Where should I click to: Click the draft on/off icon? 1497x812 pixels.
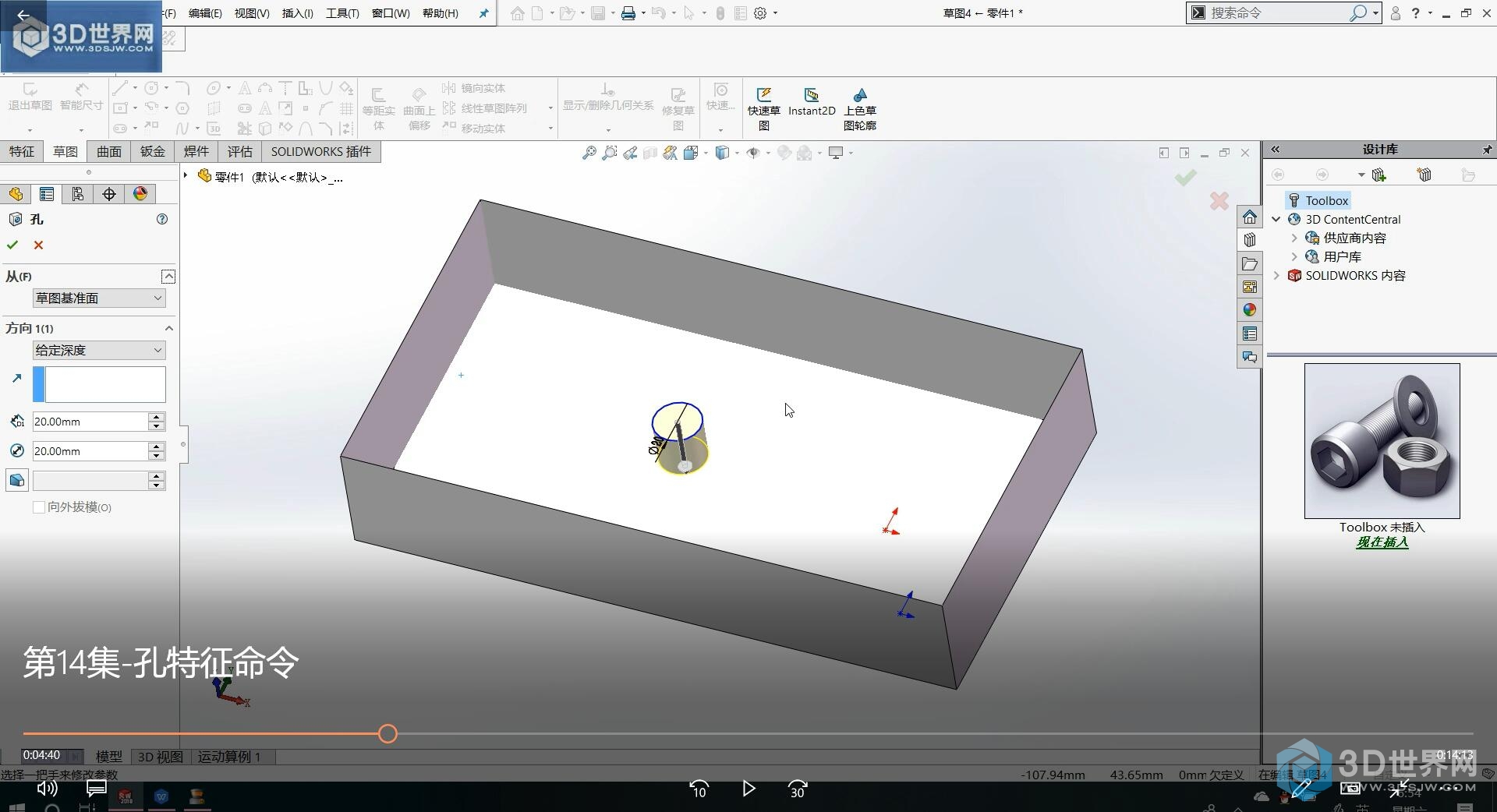coord(16,480)
